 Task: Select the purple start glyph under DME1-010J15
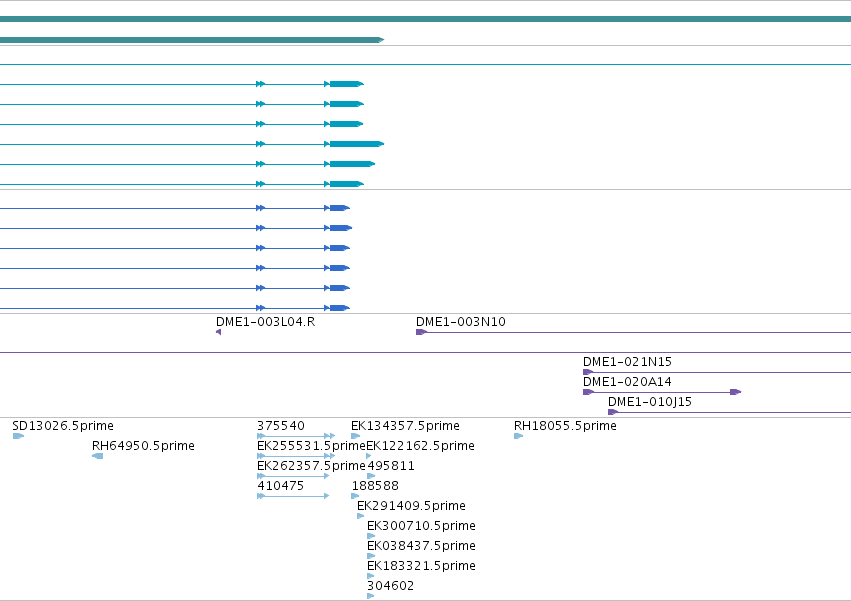[613, 412]
